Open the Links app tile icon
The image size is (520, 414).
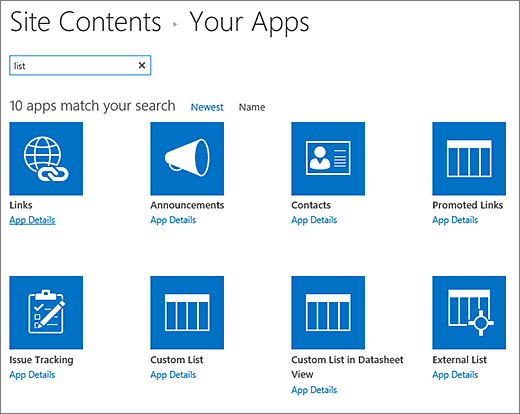[46, 159]
